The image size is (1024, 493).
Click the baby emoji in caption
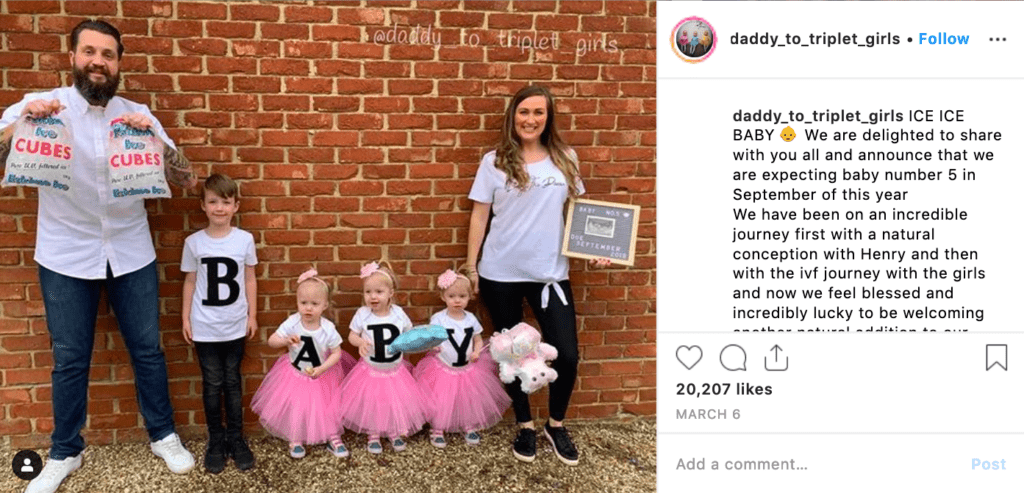pos(788,135)
